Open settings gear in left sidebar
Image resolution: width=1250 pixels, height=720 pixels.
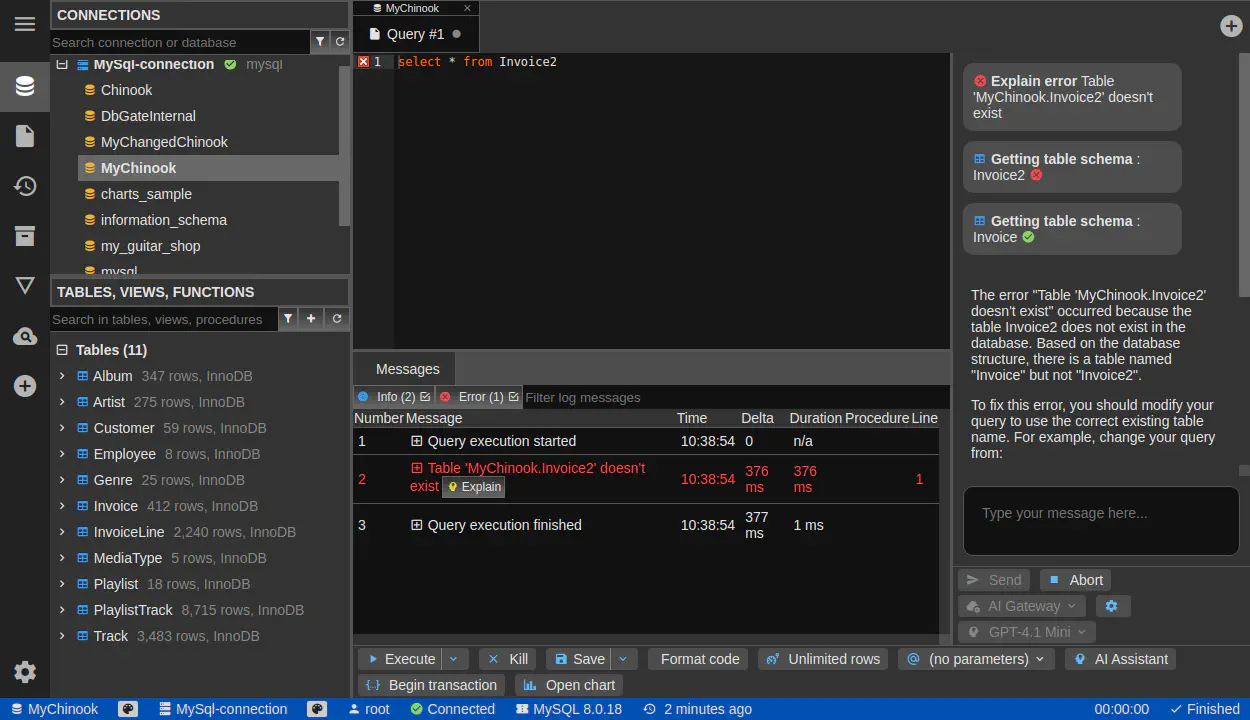pos(25,672)
